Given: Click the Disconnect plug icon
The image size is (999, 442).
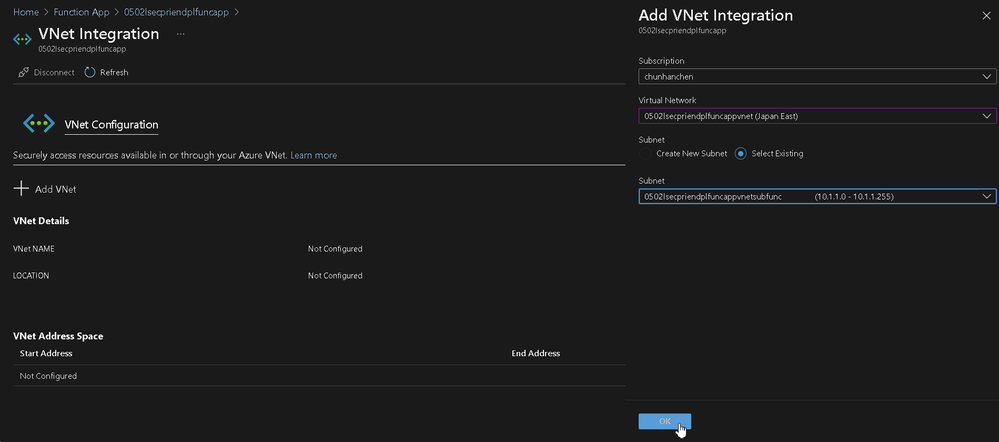Looking at the screenshot, I should (x=24, y=73).
